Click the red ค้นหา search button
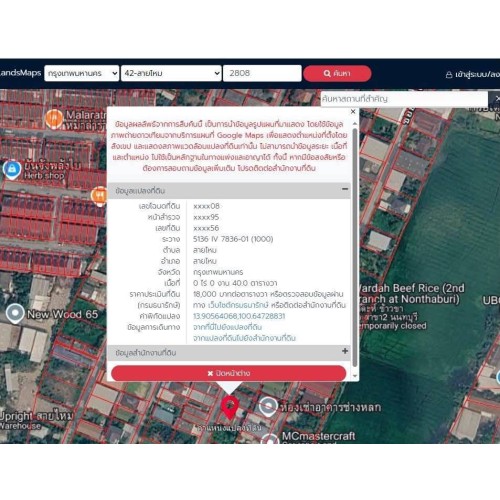This screenshot has height=500, width=500. tap(337, 73)
